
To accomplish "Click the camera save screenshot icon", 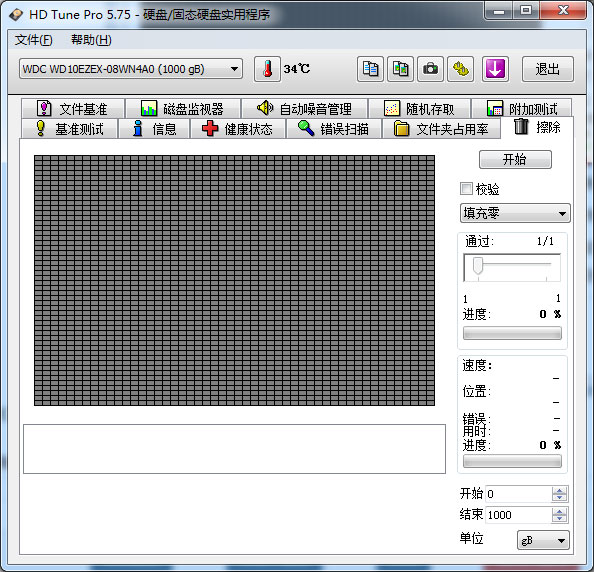I will pos(430,69).
